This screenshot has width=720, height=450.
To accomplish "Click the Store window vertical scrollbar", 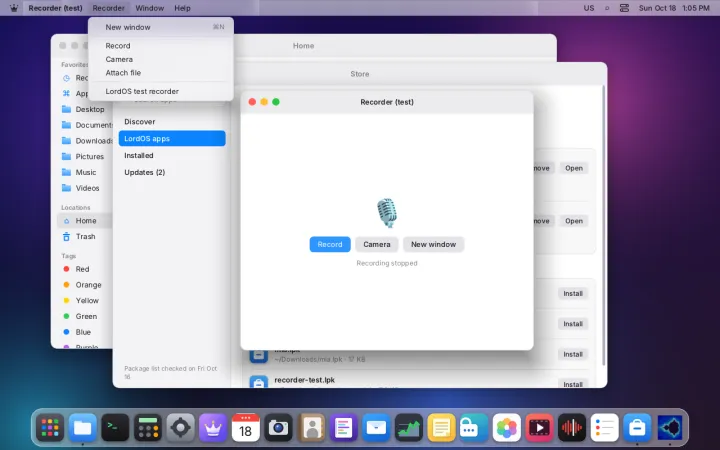I will pos(603,225).
